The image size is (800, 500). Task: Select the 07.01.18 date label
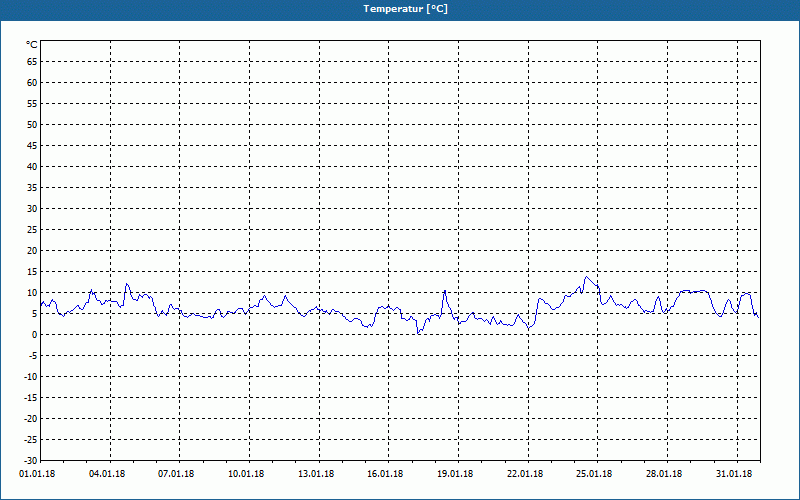pos(176,474)
